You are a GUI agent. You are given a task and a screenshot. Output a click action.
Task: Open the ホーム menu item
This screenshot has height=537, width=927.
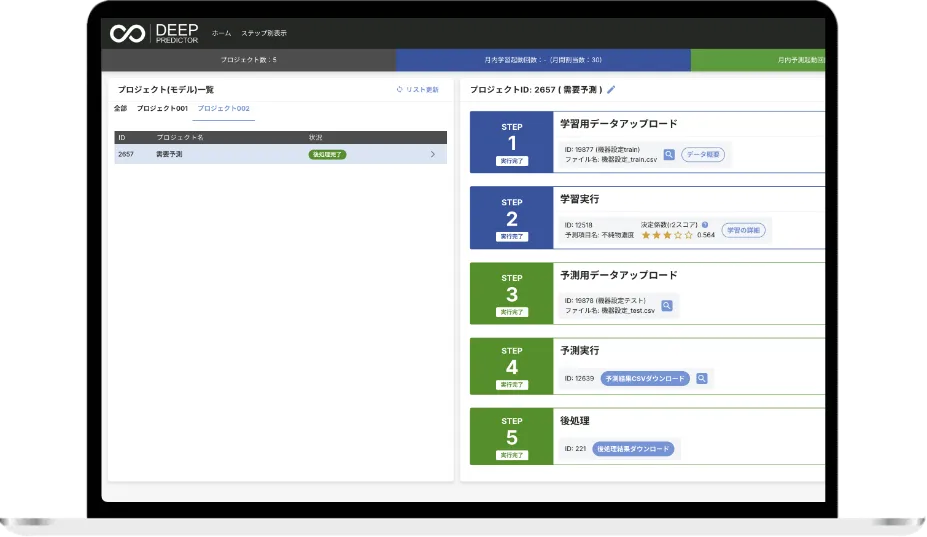tap(222, 33)
